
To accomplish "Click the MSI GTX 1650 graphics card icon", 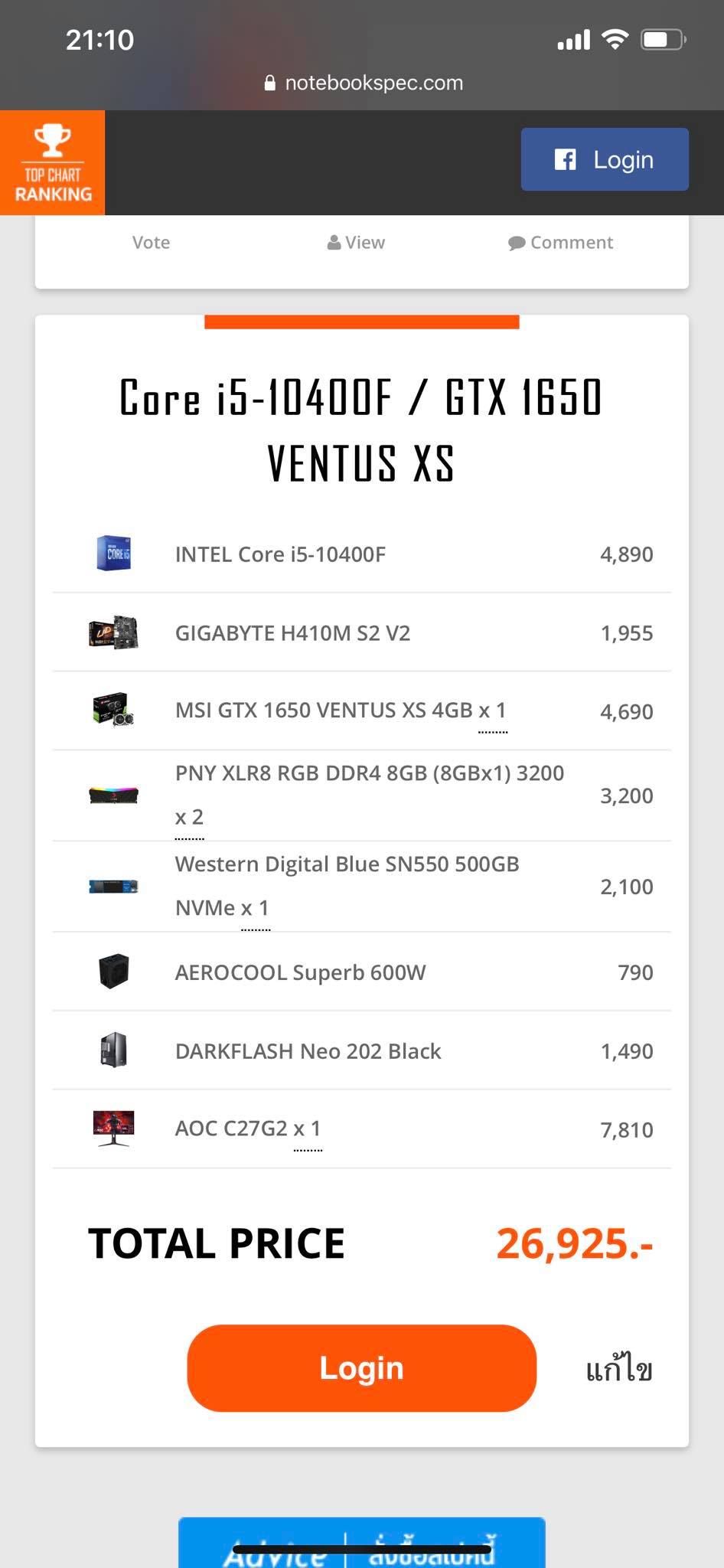I will (113, 710).
